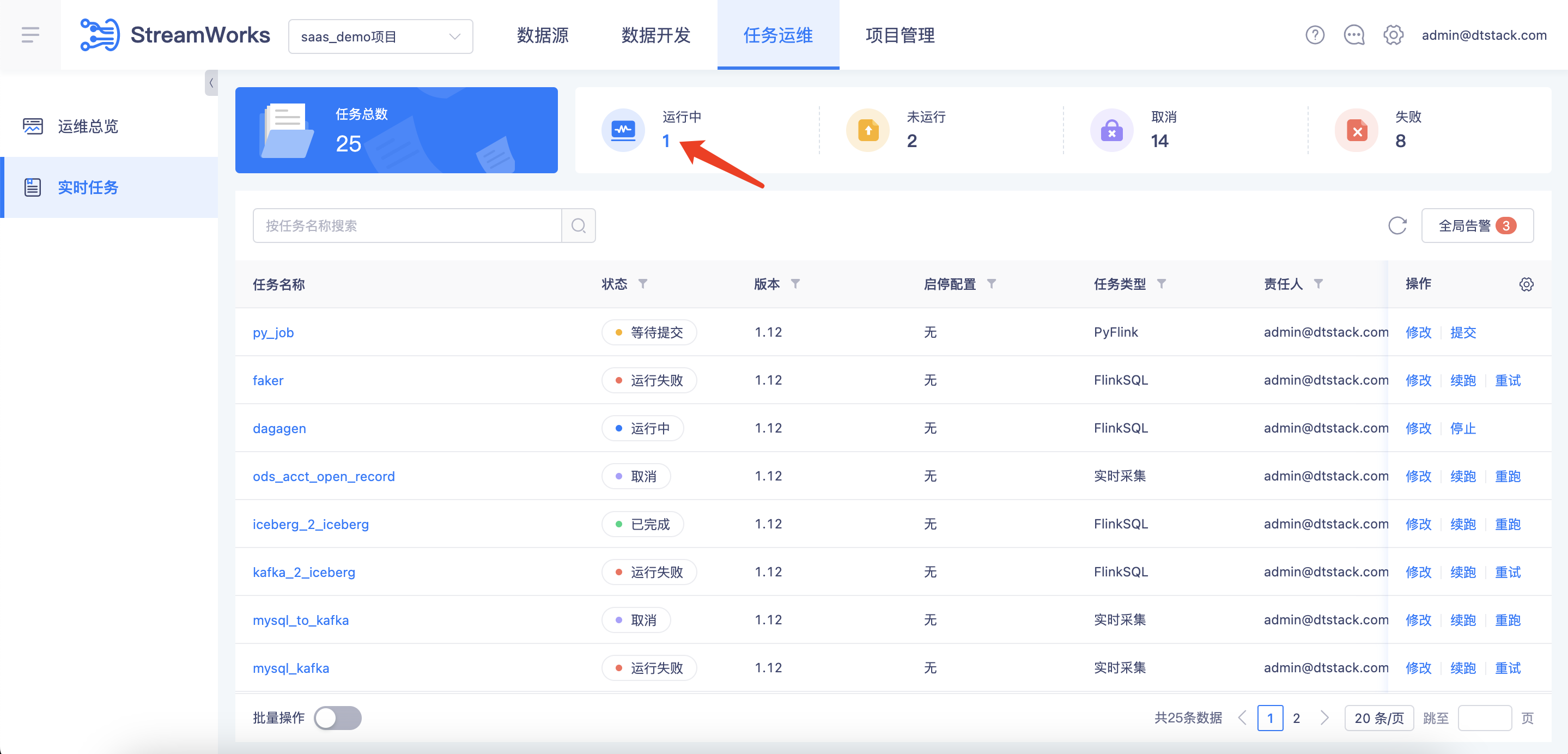Screen dimensions: 1568x754
Task: Open the kafka_2_iceberg task link
Action: (304, 572)
